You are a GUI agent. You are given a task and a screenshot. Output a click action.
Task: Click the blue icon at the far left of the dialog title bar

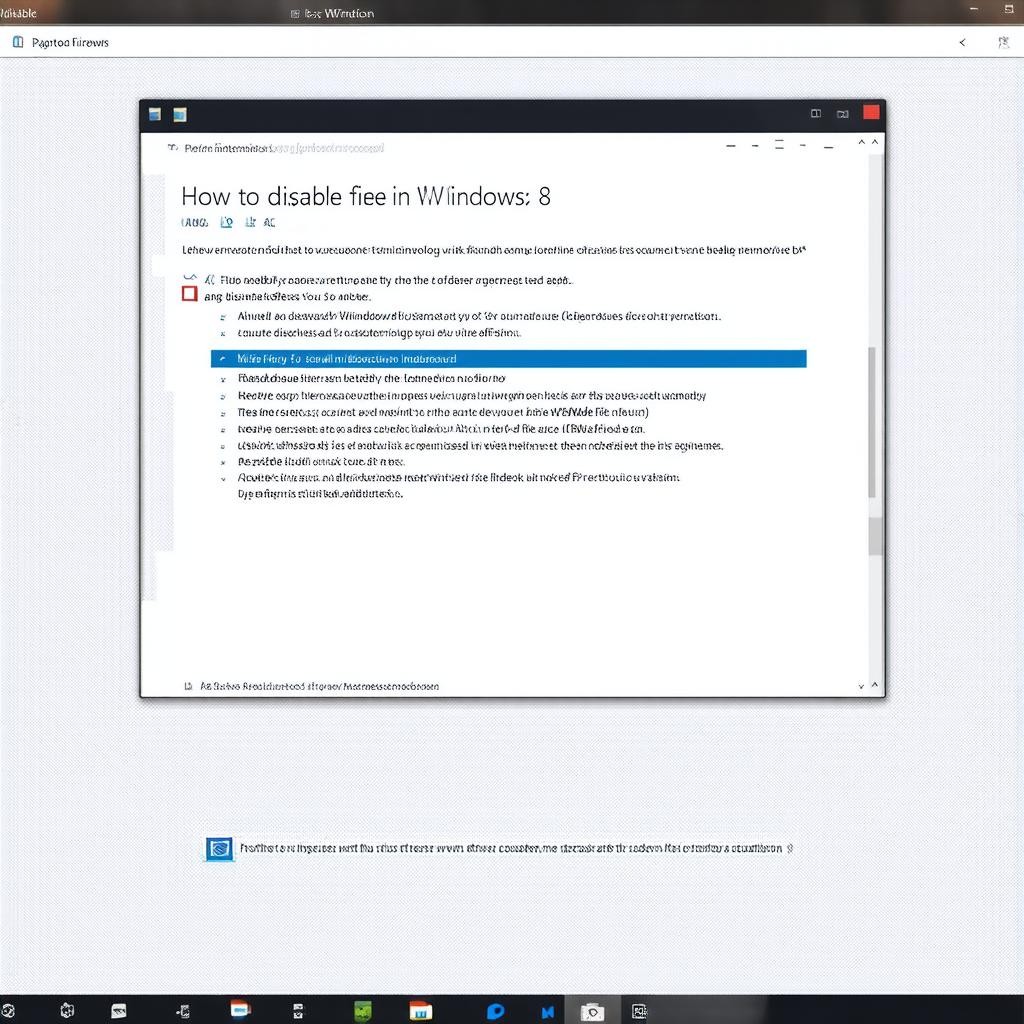(x=155, y=115)
